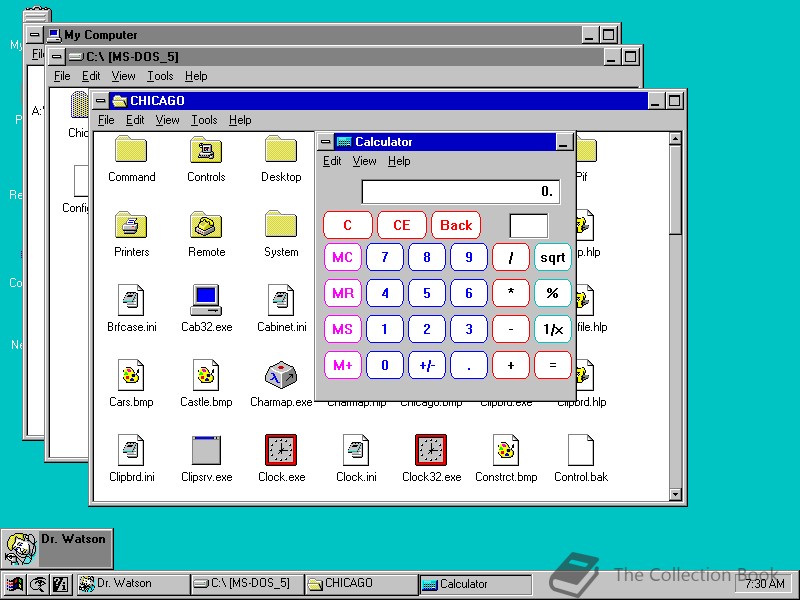
Task: Click the M+ memory add button
Action: (x=342, y=365)
